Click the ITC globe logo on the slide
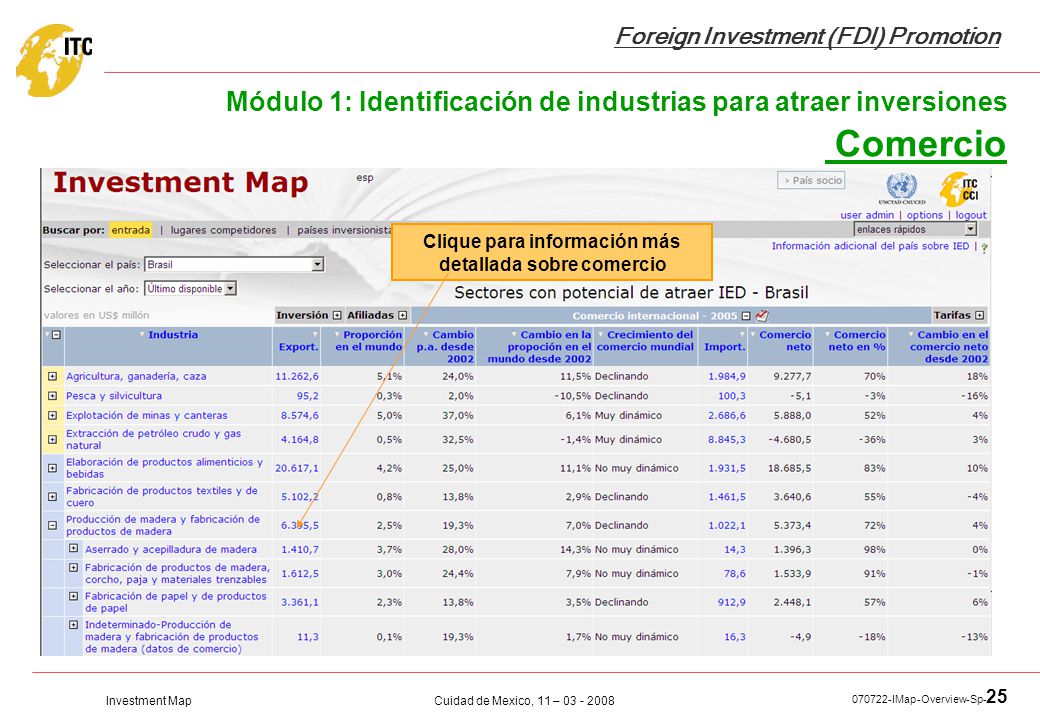This screenshot has width=1040, height=720. click(54, 60)
